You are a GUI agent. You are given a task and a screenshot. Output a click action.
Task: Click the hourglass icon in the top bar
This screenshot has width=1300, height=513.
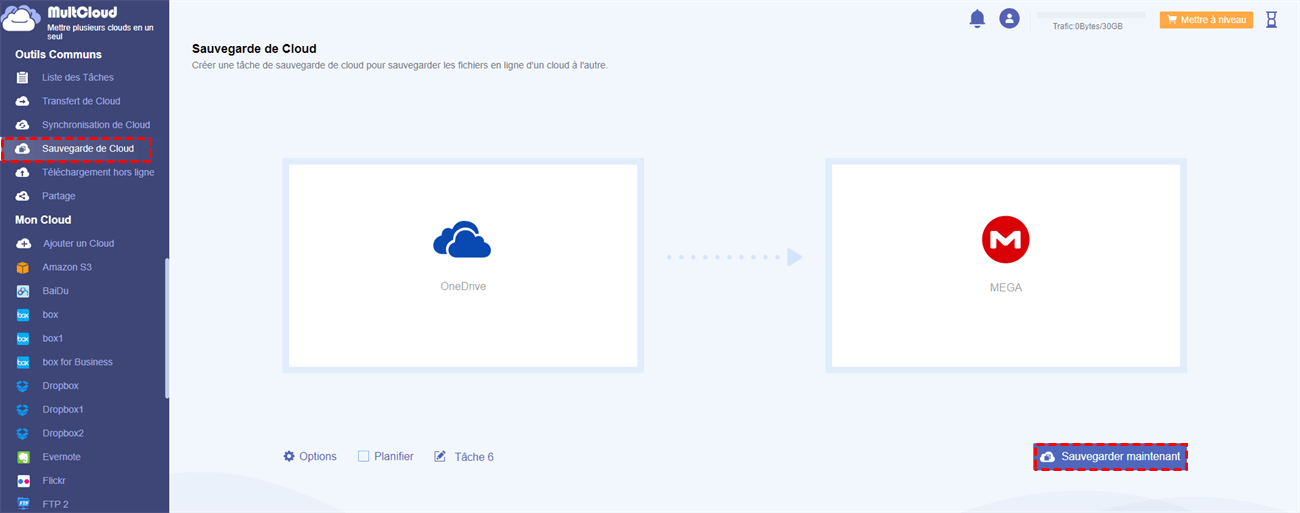(1272, 19)
